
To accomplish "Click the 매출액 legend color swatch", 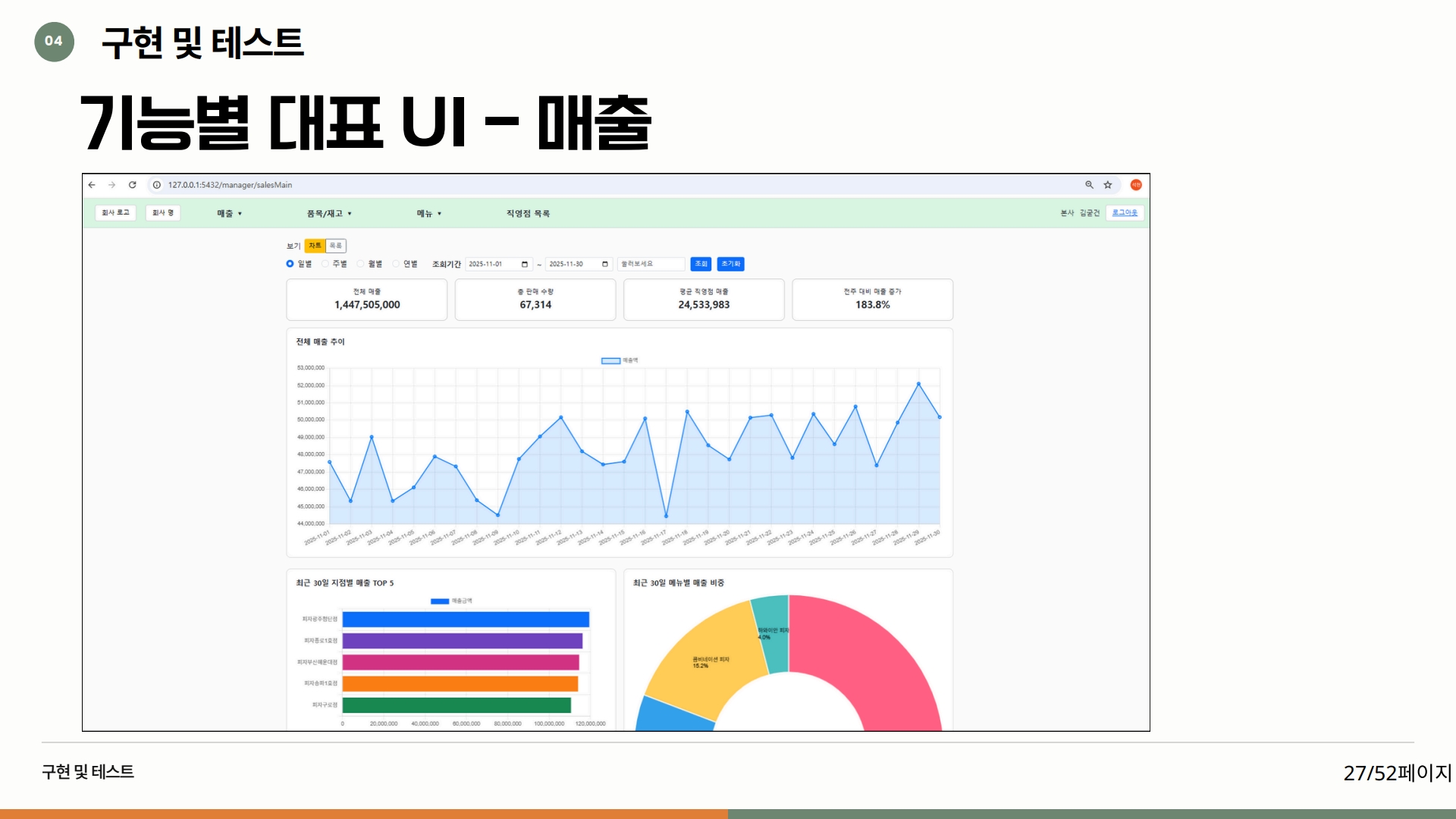I will [x=610, y=361].
